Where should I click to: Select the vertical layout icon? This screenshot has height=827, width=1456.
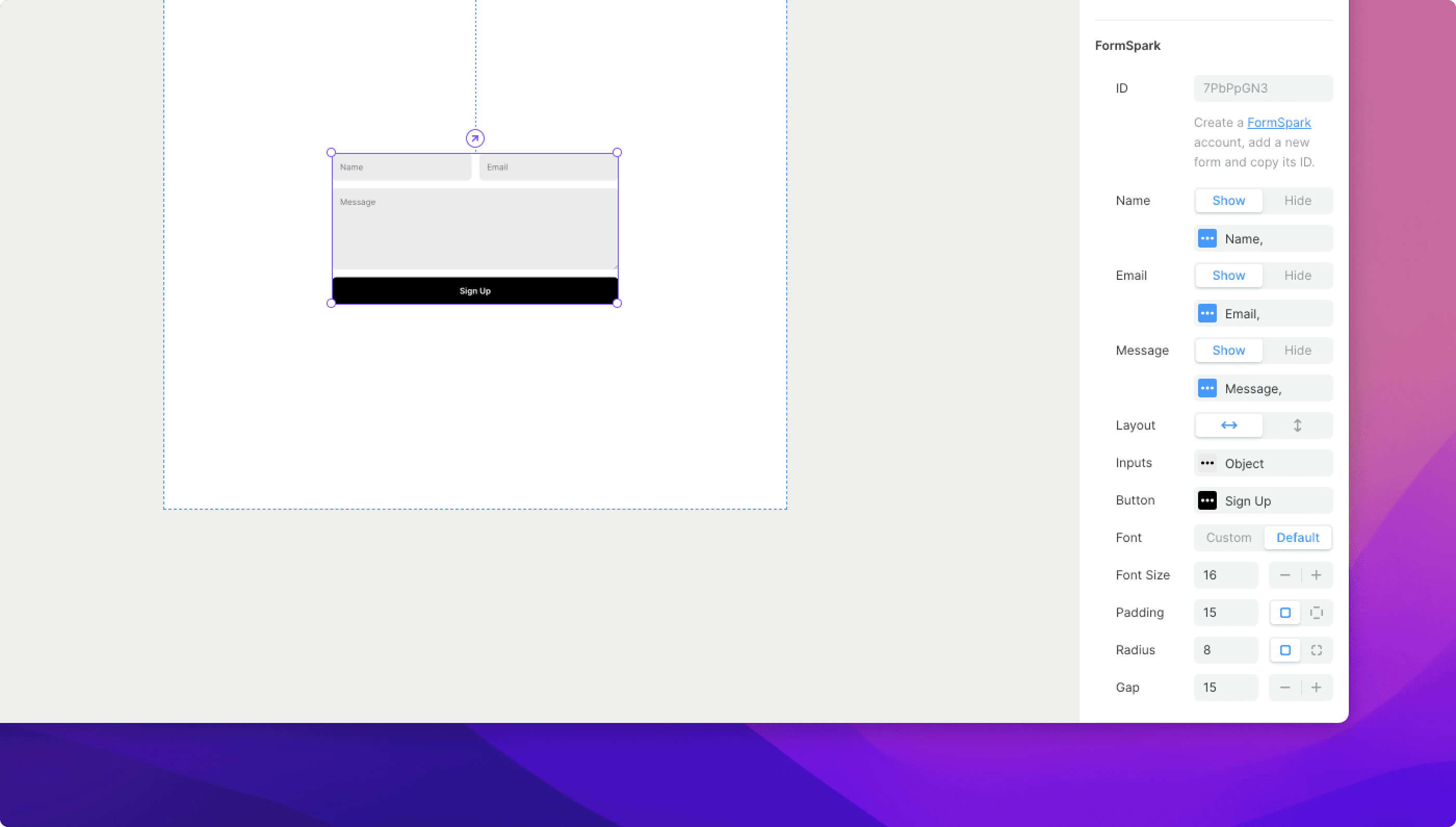(1297, 425)
